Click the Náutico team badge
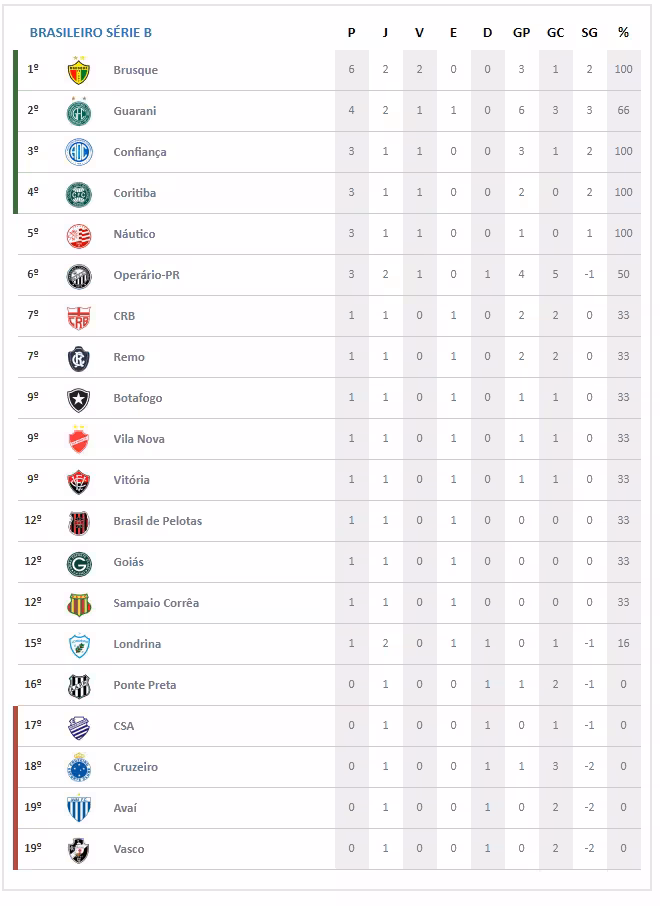Image resolution: width=660 pixels, height=906 pixels. [x=79, y=235]
